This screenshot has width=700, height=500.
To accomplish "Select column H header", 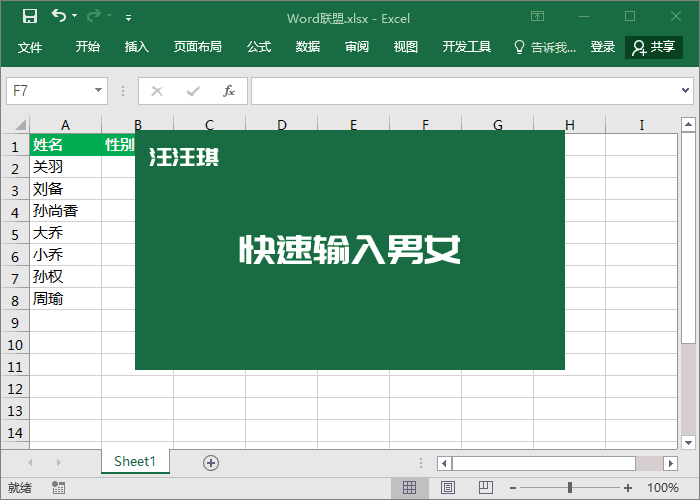I will pyautogui.click(x=570, y=125).
